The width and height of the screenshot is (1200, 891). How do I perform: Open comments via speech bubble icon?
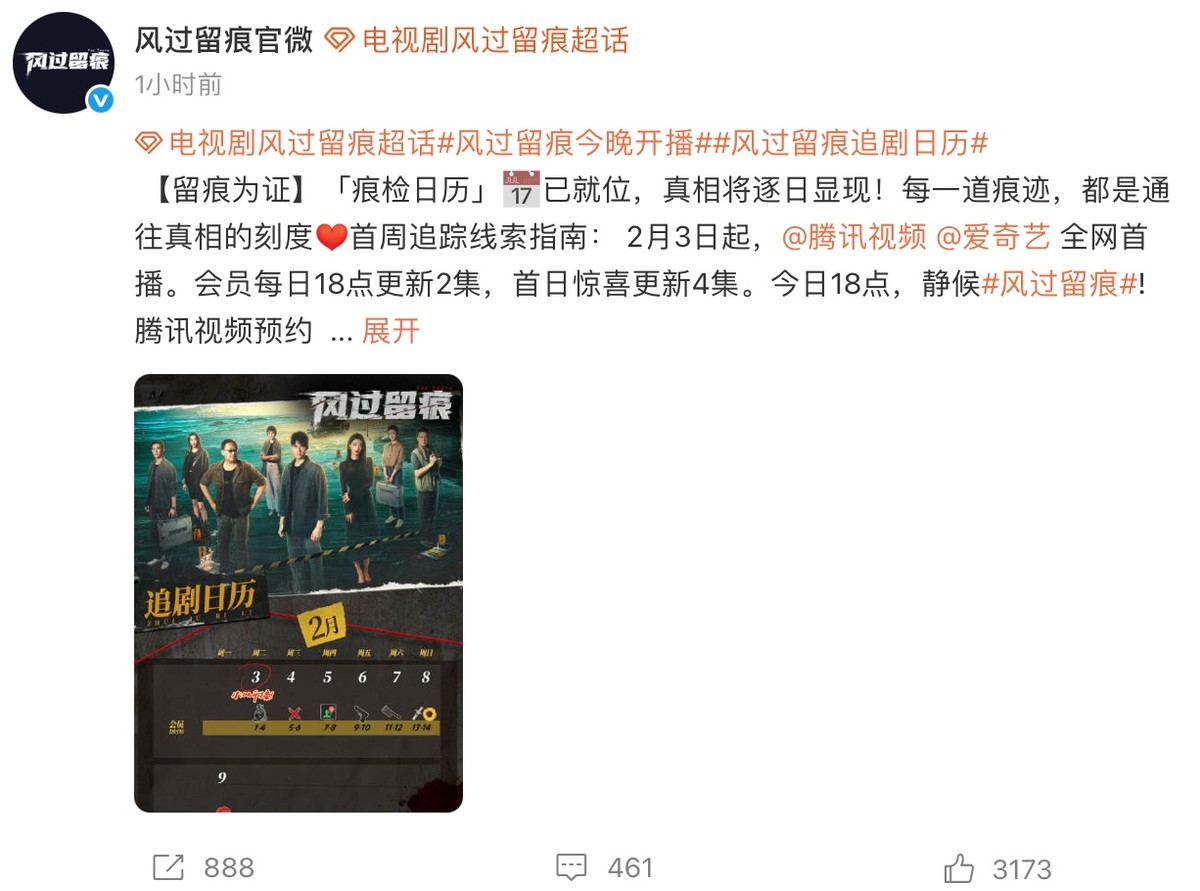(571, 867)
